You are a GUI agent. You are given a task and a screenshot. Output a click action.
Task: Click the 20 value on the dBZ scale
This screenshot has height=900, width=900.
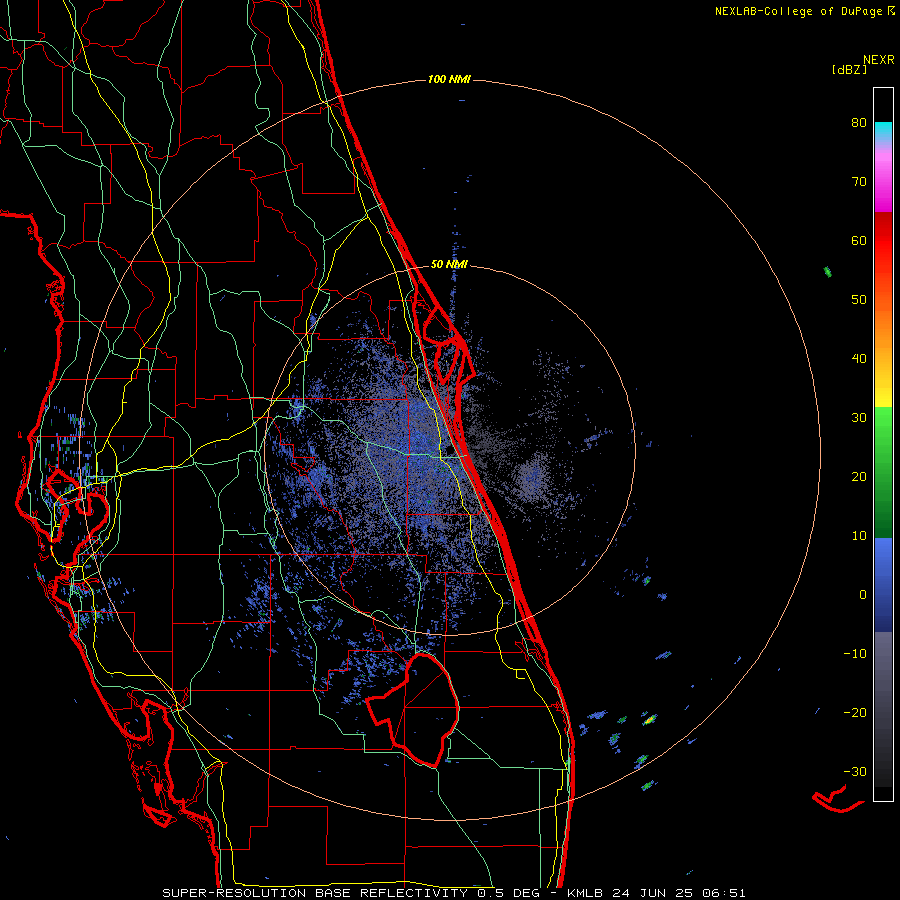859,477
